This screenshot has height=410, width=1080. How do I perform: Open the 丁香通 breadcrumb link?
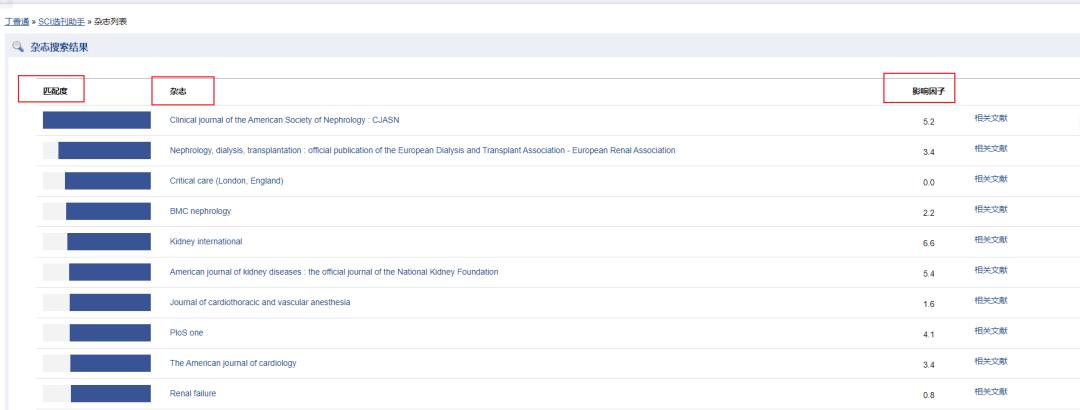[x=18, y=21]
